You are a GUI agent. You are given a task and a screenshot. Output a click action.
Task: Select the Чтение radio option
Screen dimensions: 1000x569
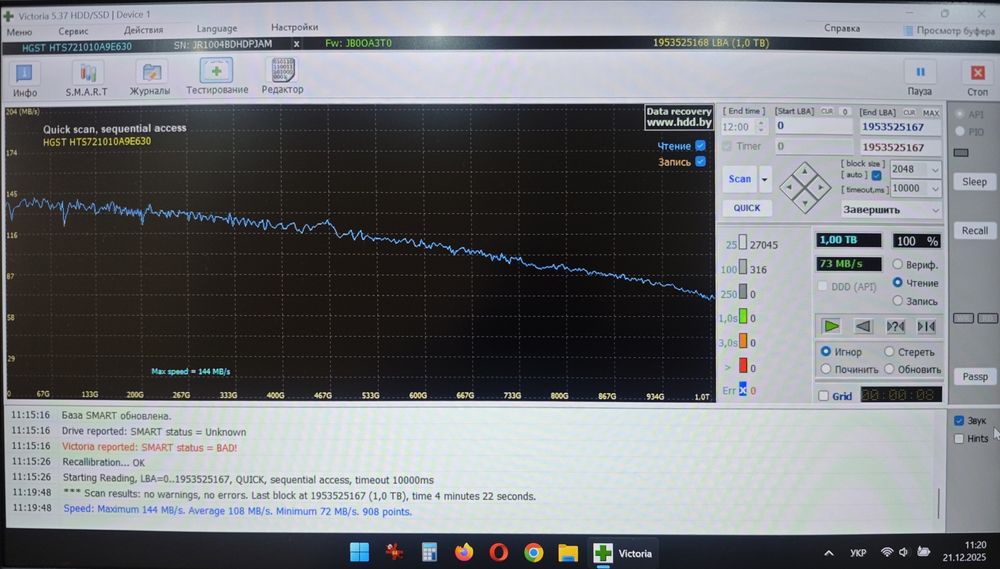coord(897,282)
